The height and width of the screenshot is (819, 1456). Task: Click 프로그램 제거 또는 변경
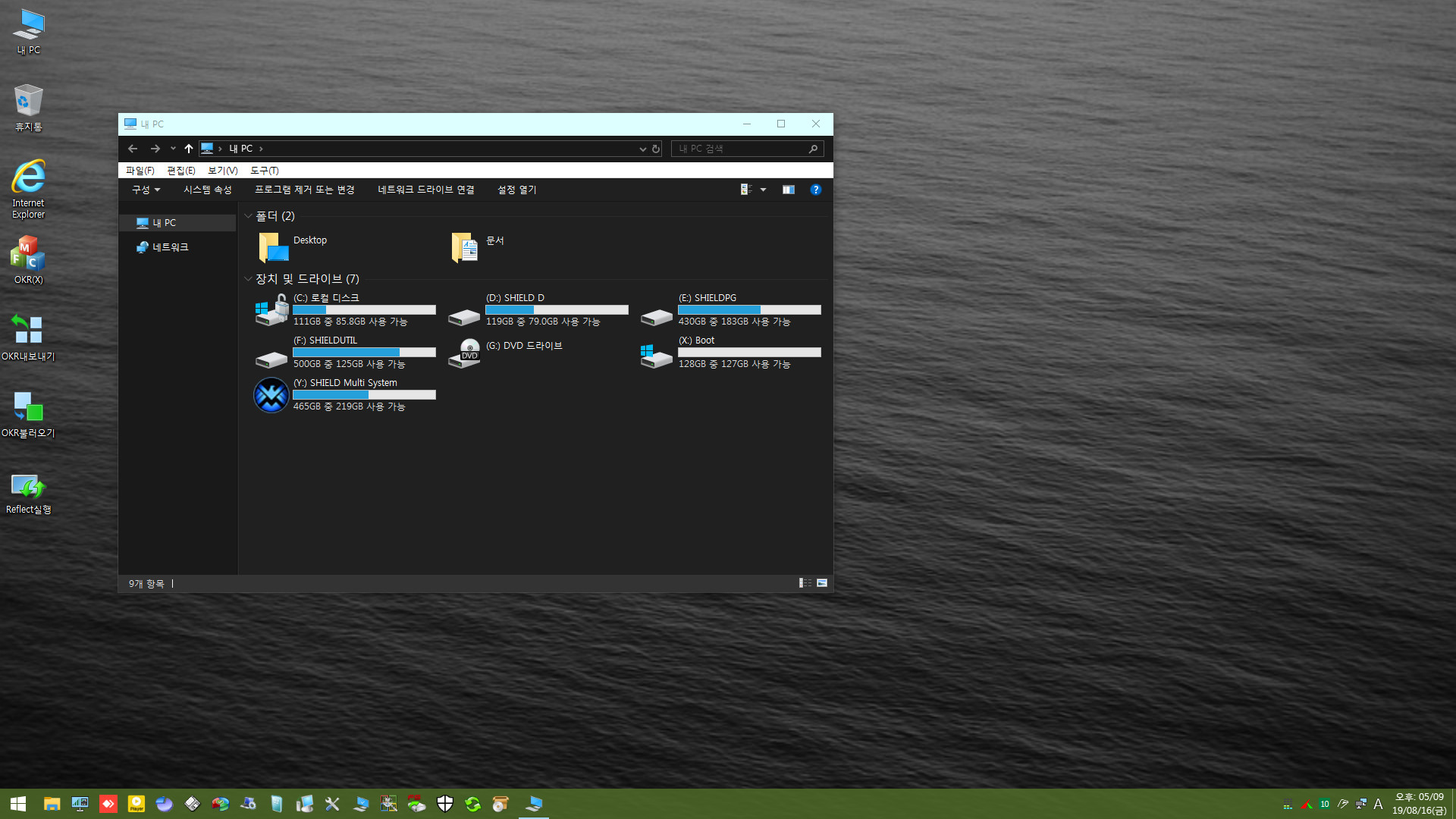tap(305, 190)
